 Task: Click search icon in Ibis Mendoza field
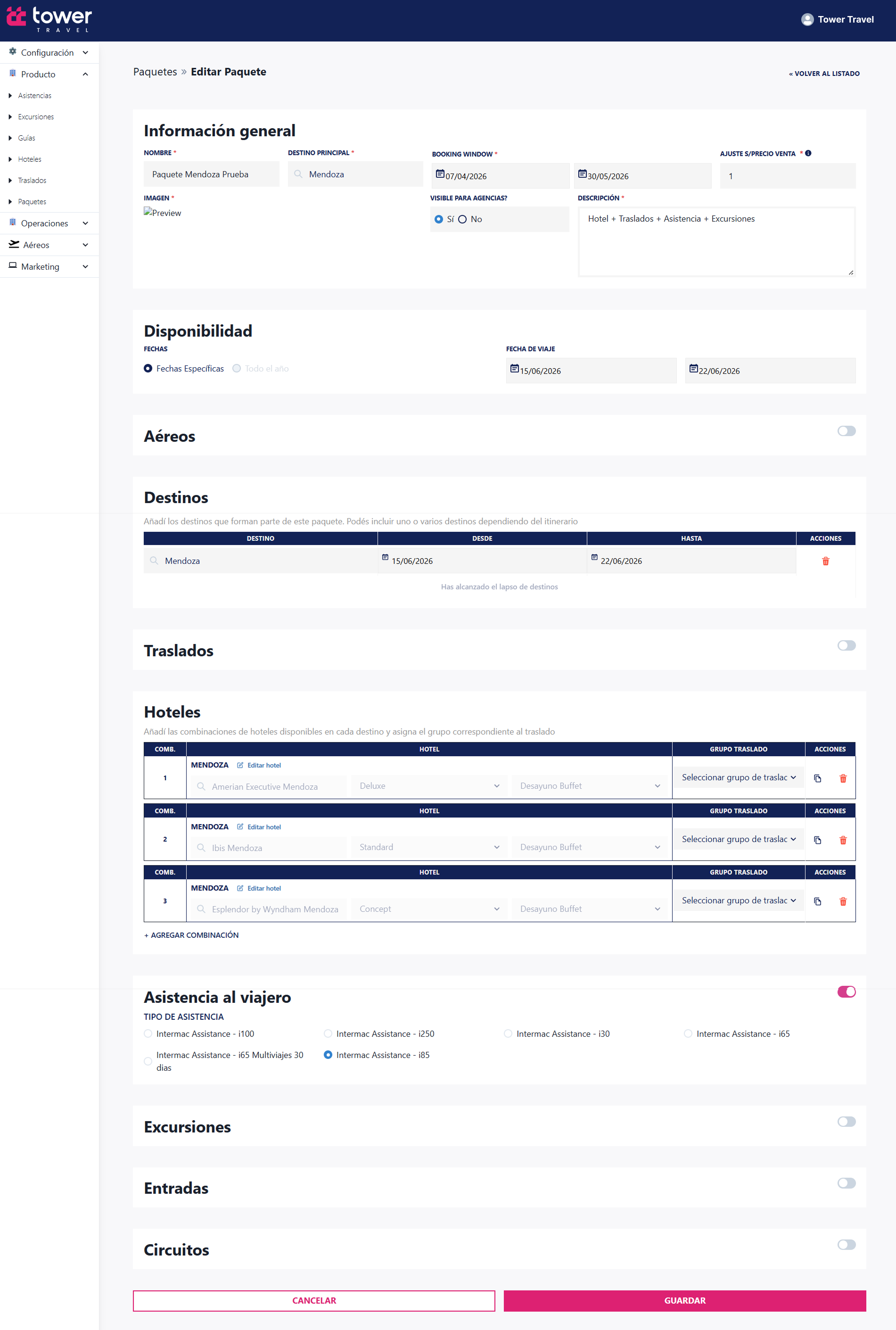coord(201,848)
